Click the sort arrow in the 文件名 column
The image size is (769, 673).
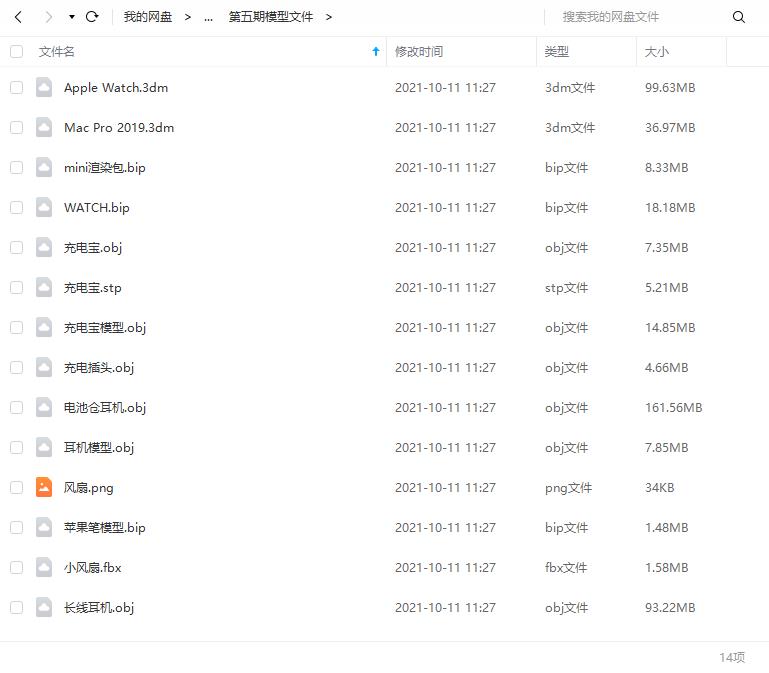(x=376, y=51)
